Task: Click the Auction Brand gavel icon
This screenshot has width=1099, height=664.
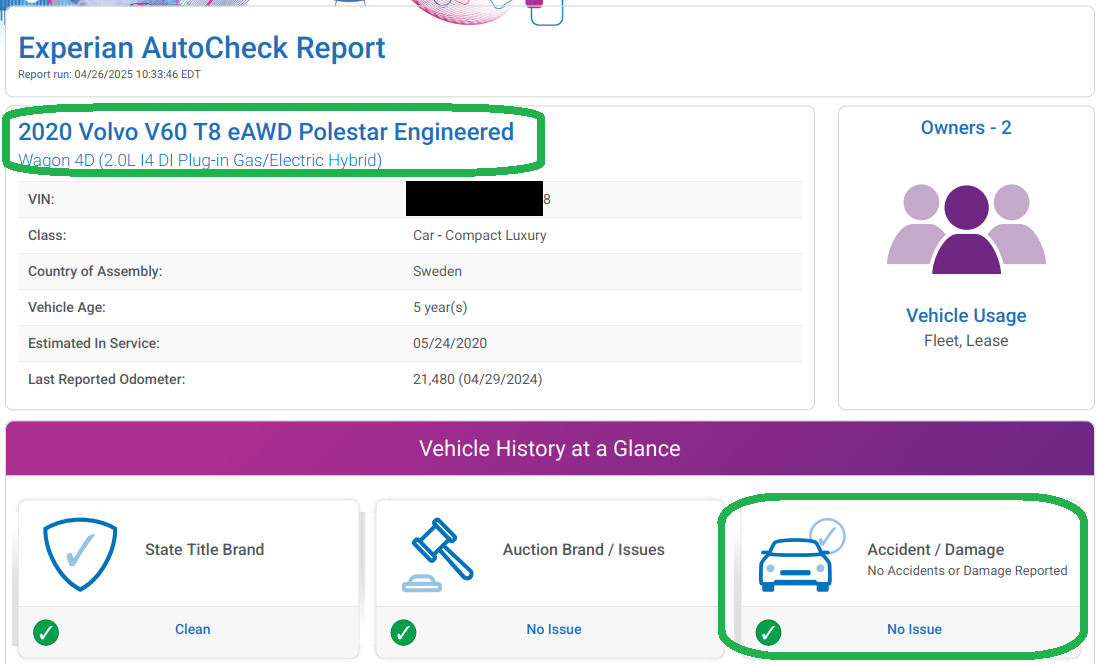Action: click(437, 555)
